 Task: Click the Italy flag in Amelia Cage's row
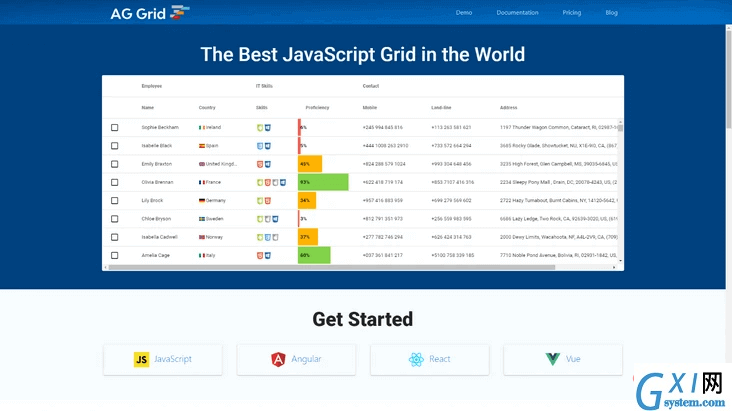pyautogui.click(x=202, y=255)
